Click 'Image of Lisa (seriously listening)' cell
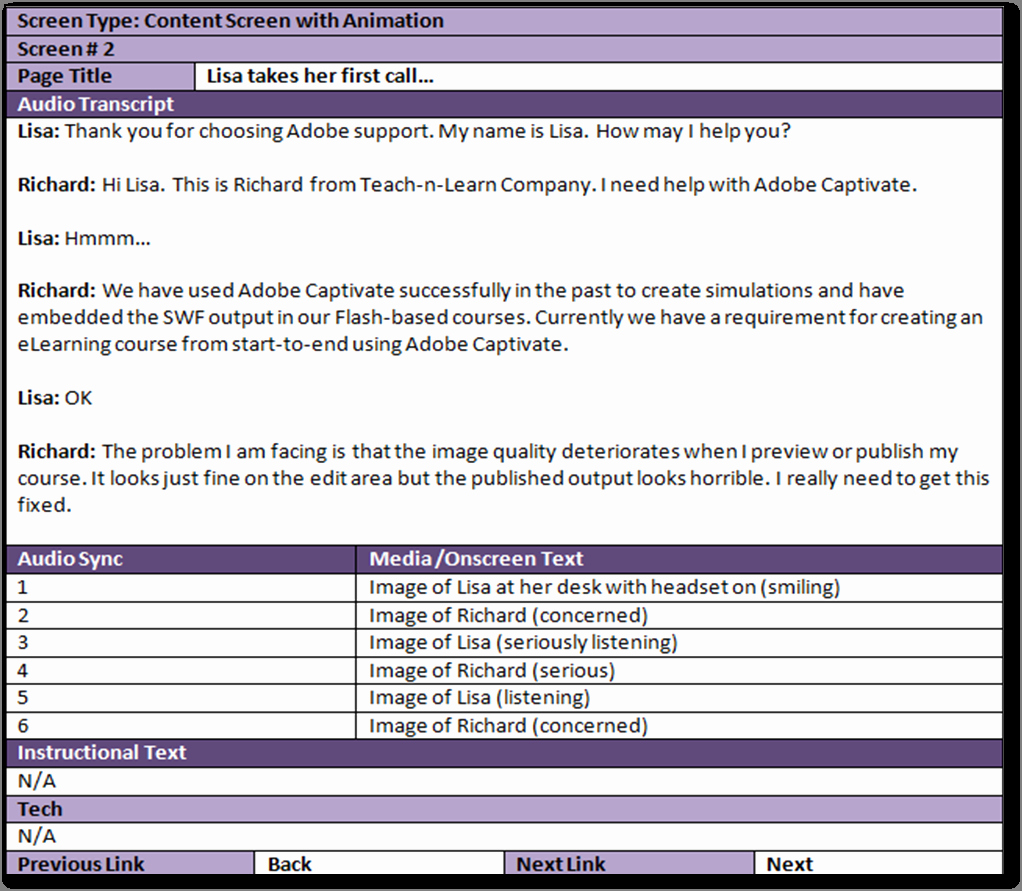This screenshot has height=891, width=1022. (679, 643)
